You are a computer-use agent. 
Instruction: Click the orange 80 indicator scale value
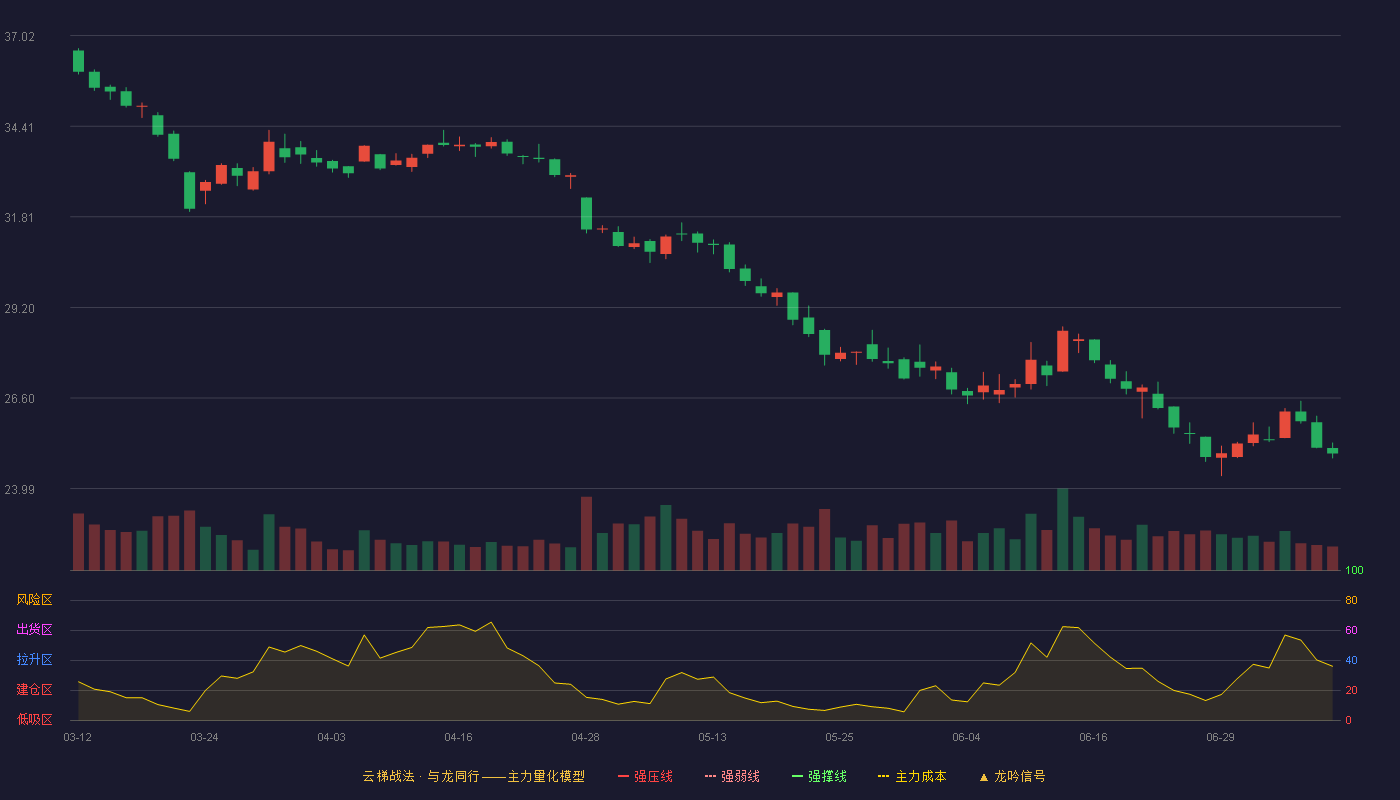(x=1351, y=600)
